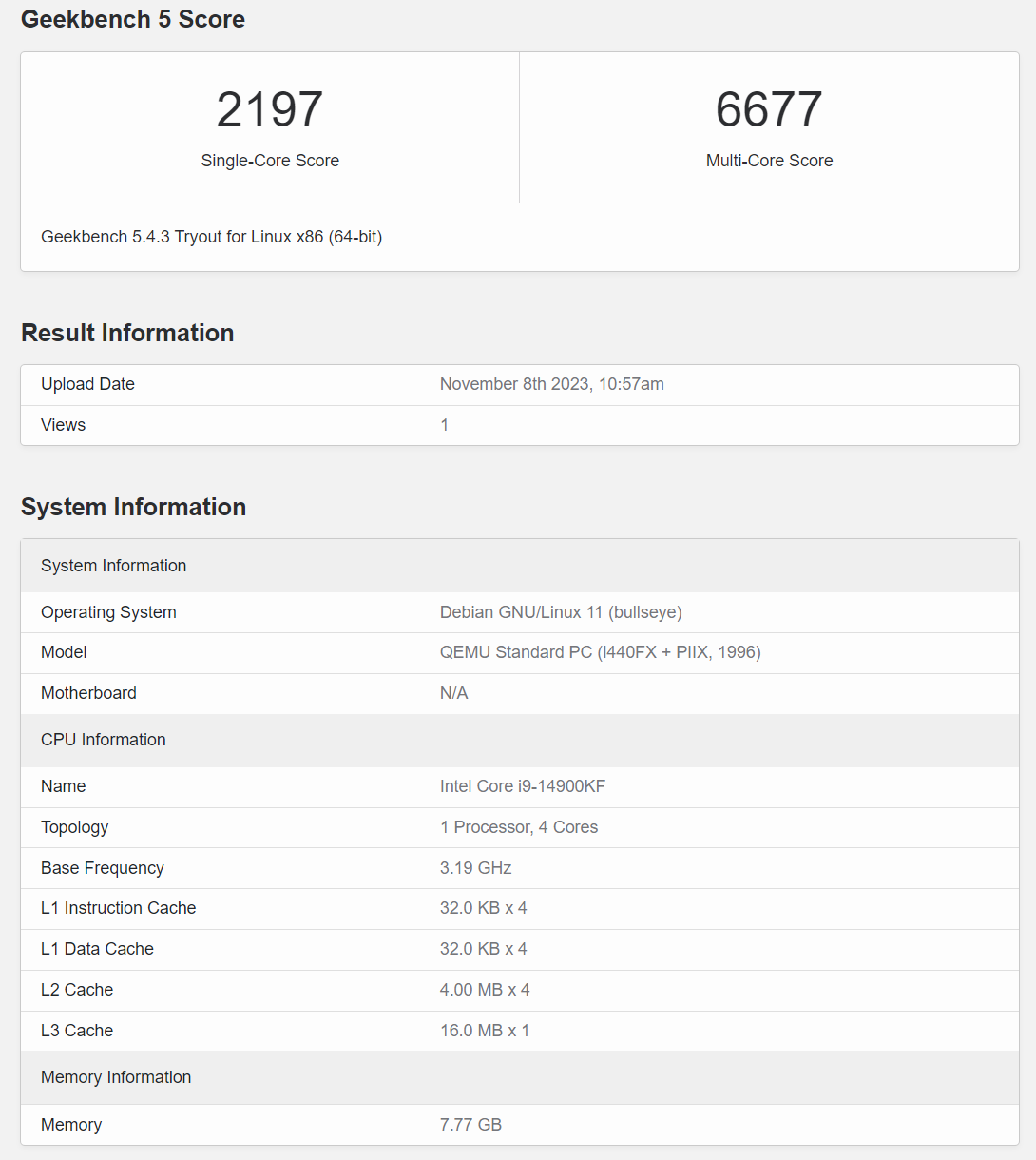Viewport: 1036px width, 1160px height.
Task: Select the Motherboard N/A value
Action: click(x=453, y=693)
